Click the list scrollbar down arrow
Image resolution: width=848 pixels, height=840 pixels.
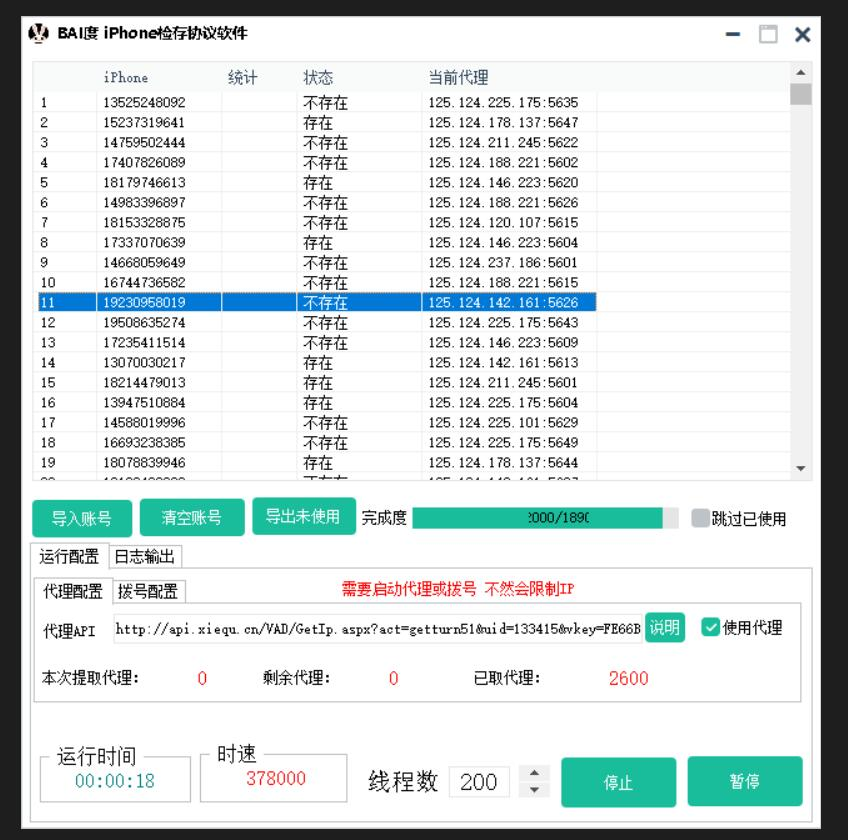pyautogui.click(x=801, y=468)
